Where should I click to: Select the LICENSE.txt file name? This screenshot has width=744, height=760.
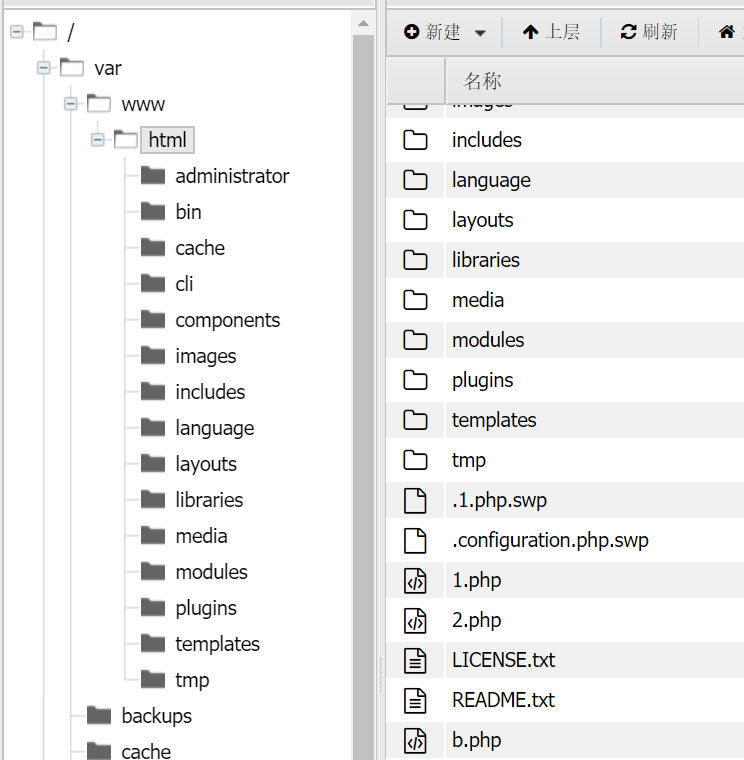[504, 660]
